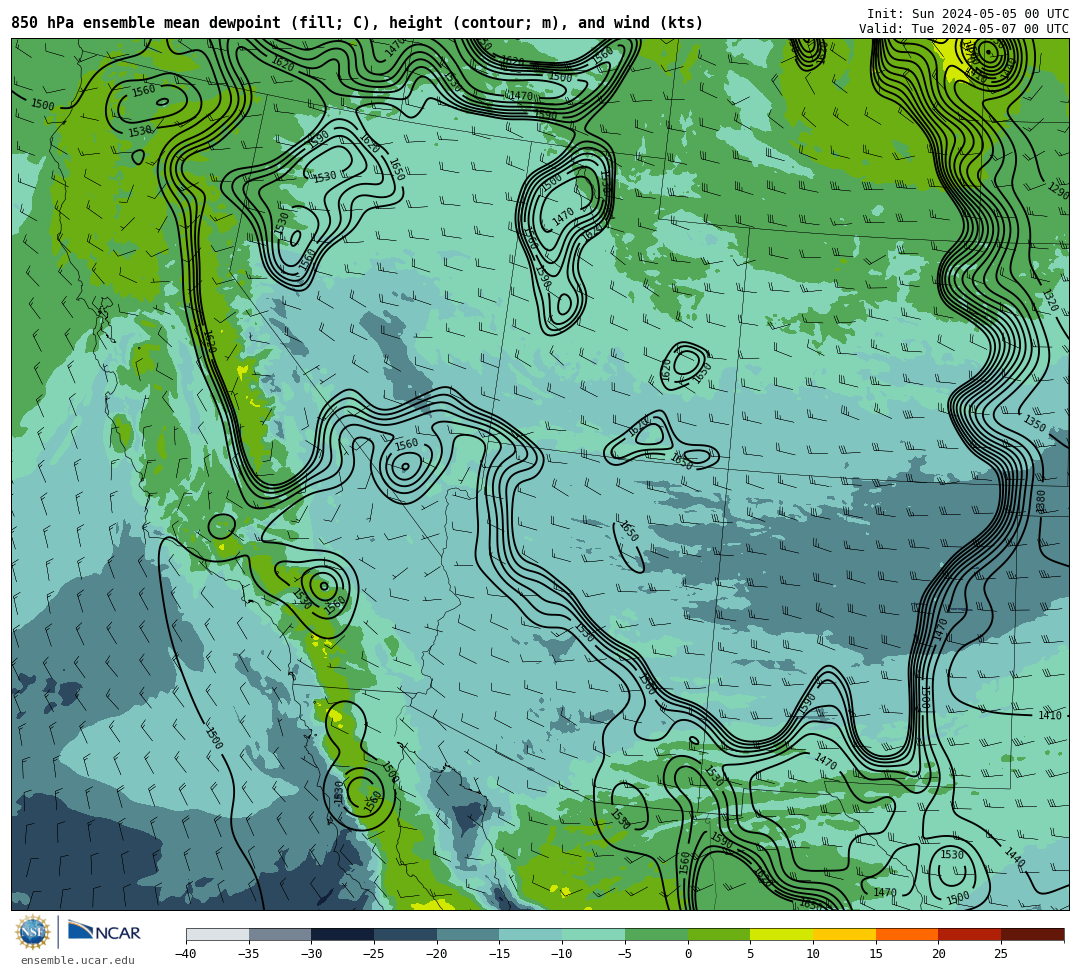1080x973 pixels.
Task: Click the 15 colorbar tick label
Action: click(x=876, y=954)
